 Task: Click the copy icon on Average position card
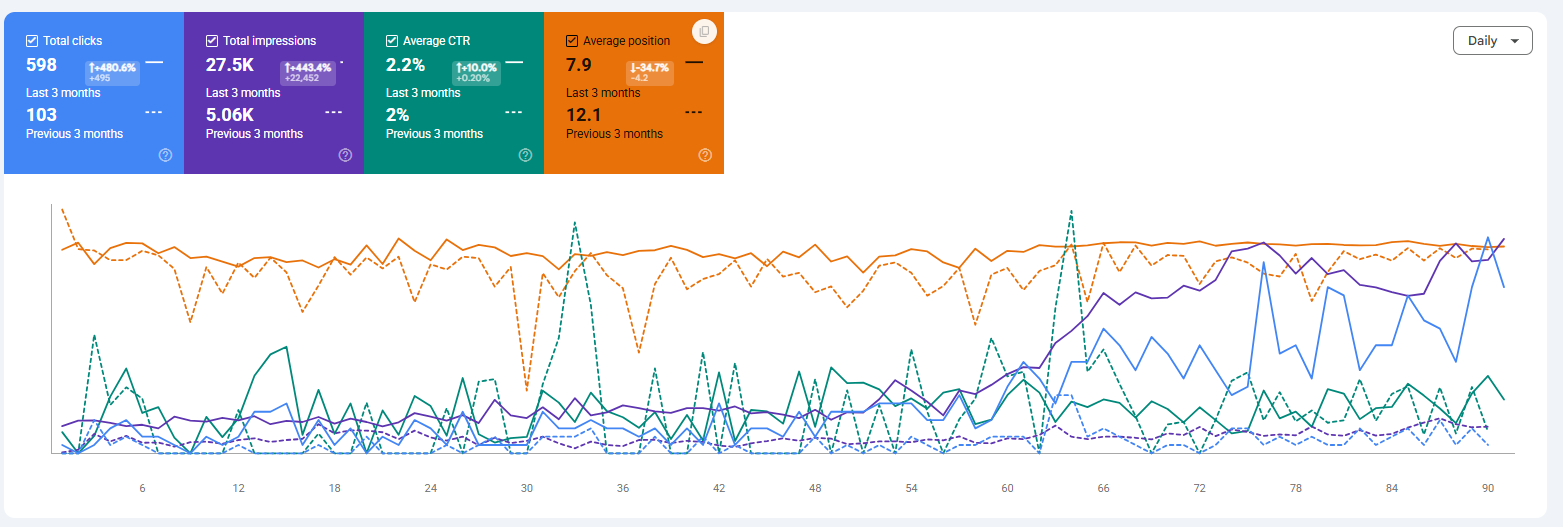pos(704,32)
